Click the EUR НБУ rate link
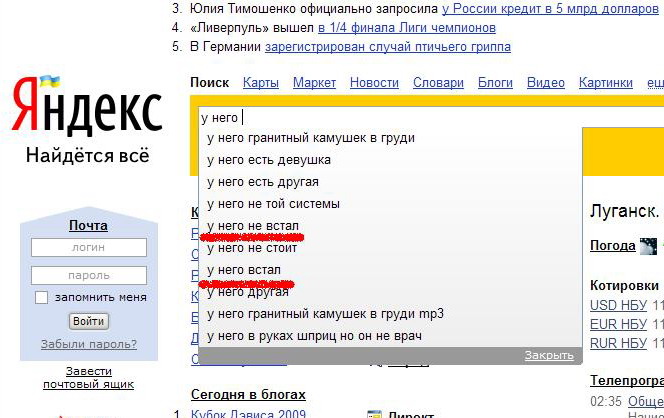The width and height of the screenshot is (664, 418). 619,324
